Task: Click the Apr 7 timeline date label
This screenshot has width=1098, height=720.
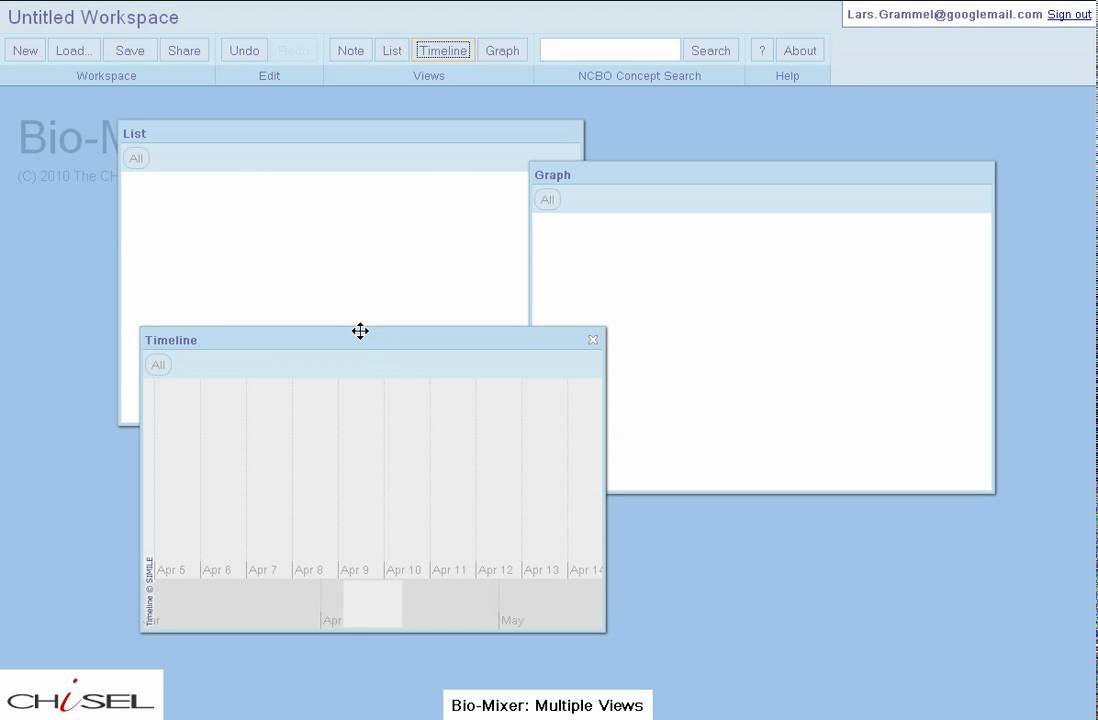Action: [263, 570]
